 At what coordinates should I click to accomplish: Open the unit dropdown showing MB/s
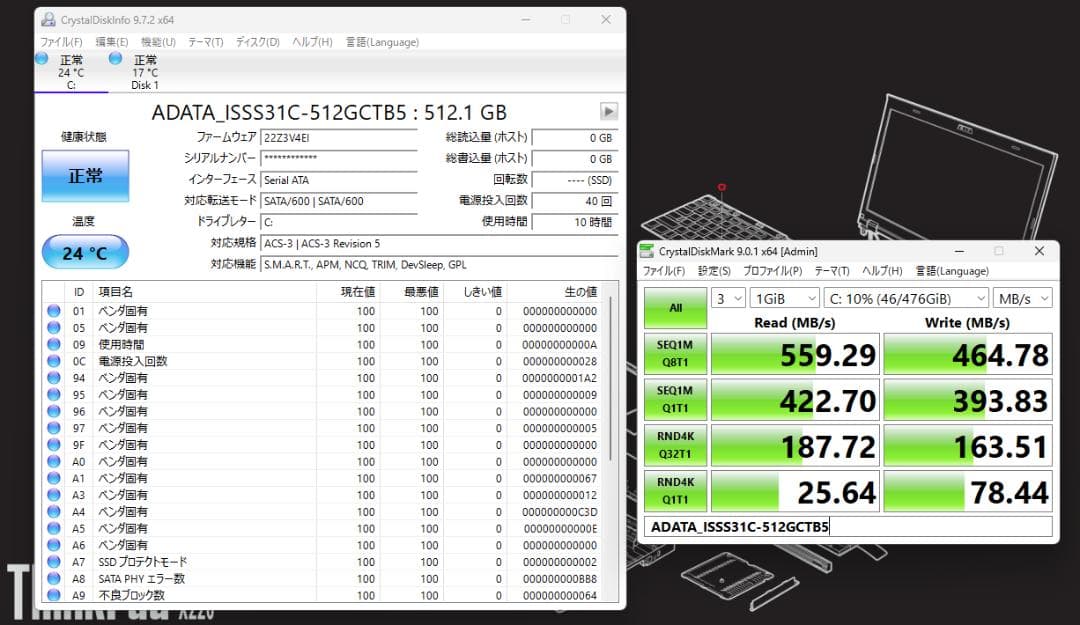(x=1023, y=298)
